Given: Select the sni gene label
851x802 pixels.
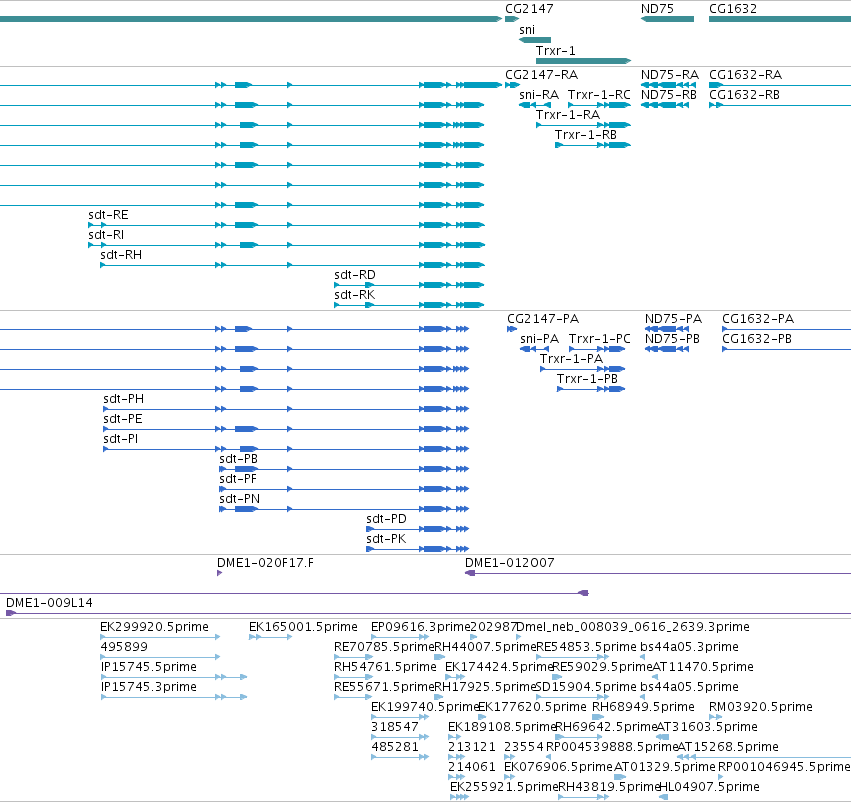Looking at the screenshot, I should pyautogui.click(x=527, y=30).
